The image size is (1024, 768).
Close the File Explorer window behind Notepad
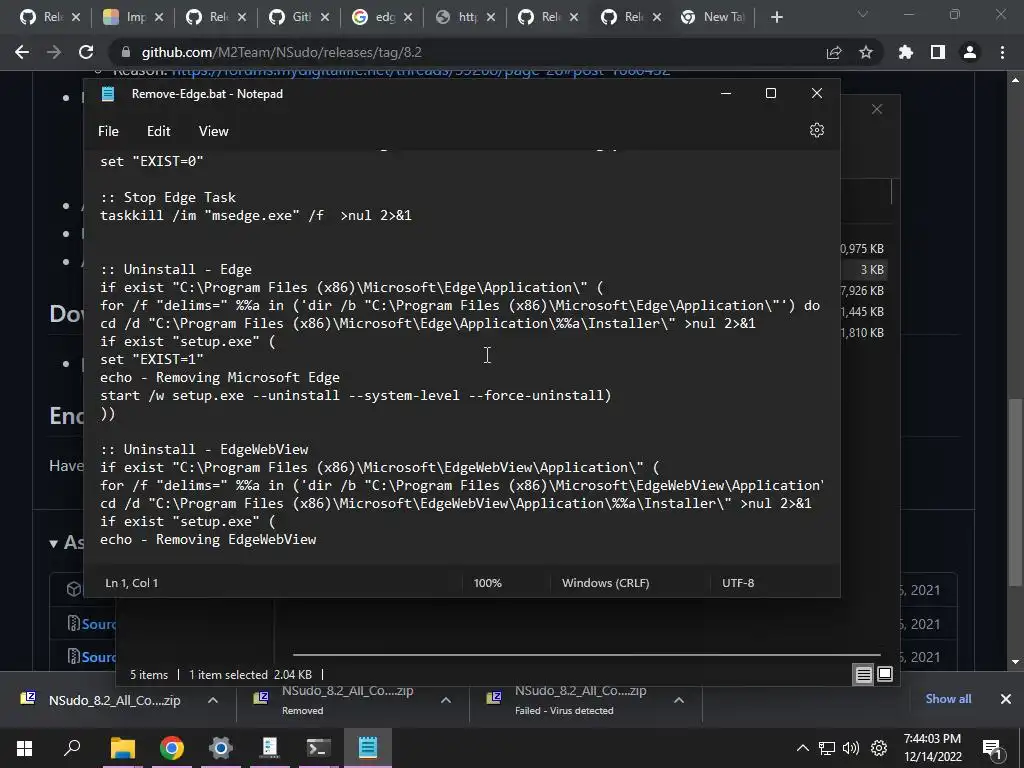point(876,109)
